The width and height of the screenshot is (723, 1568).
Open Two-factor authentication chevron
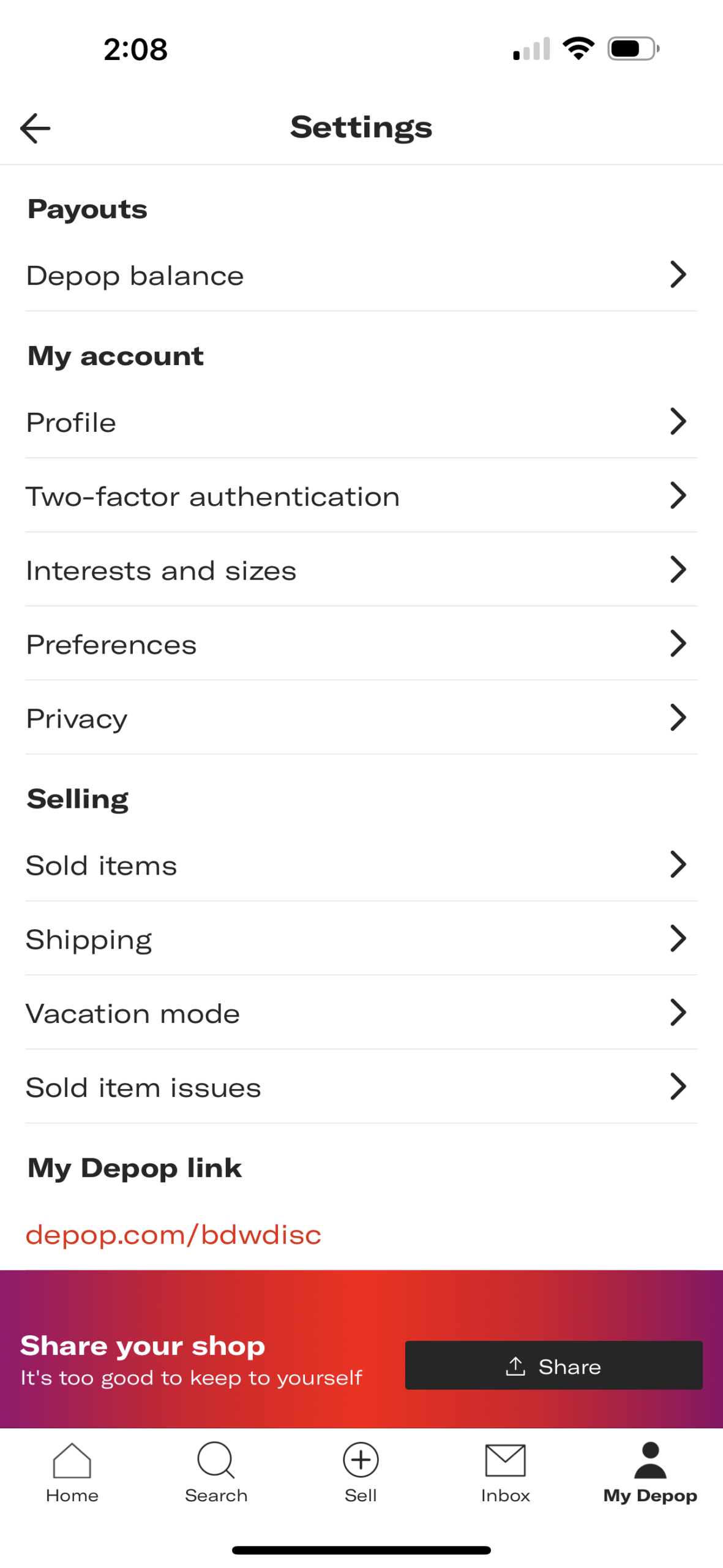point(678,496)
